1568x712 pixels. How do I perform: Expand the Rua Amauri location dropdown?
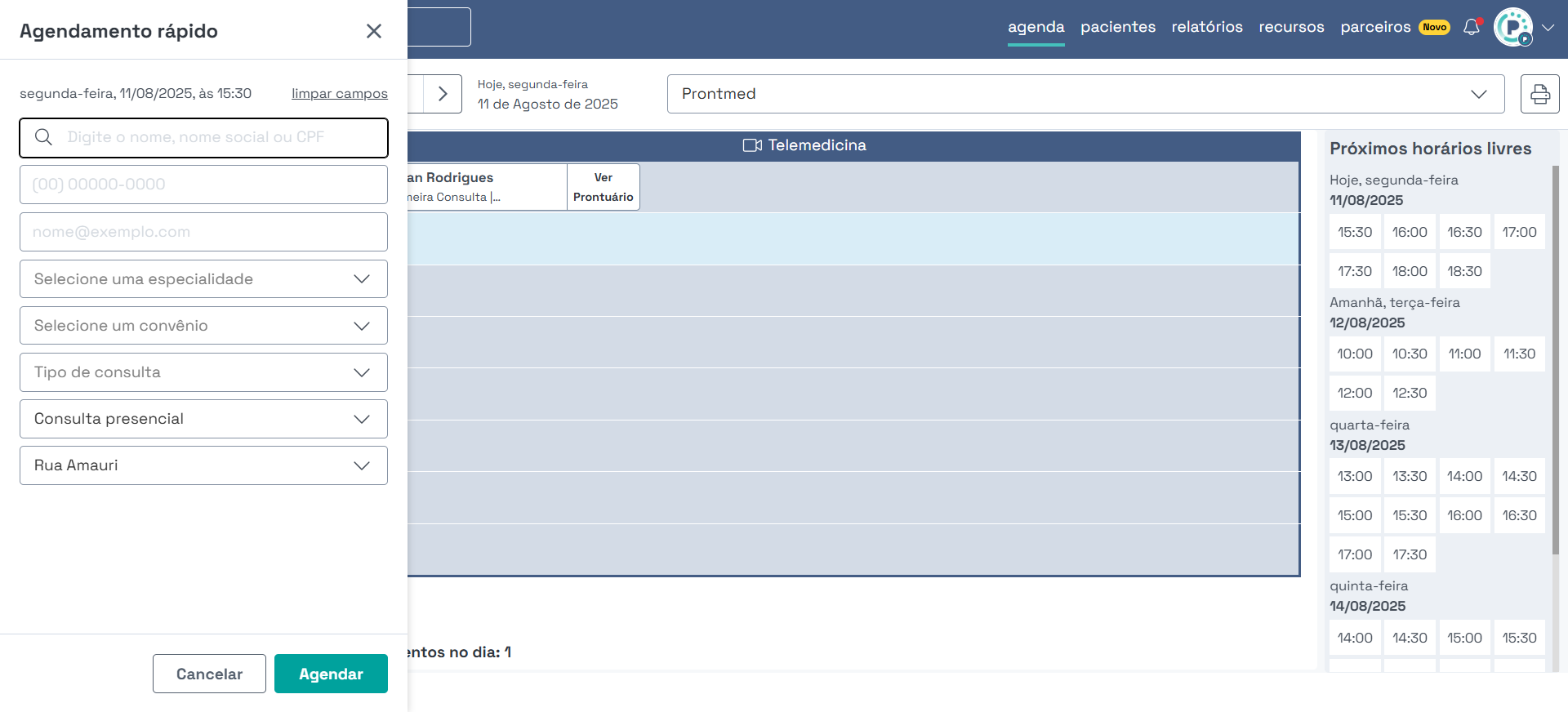click(203, 465)
